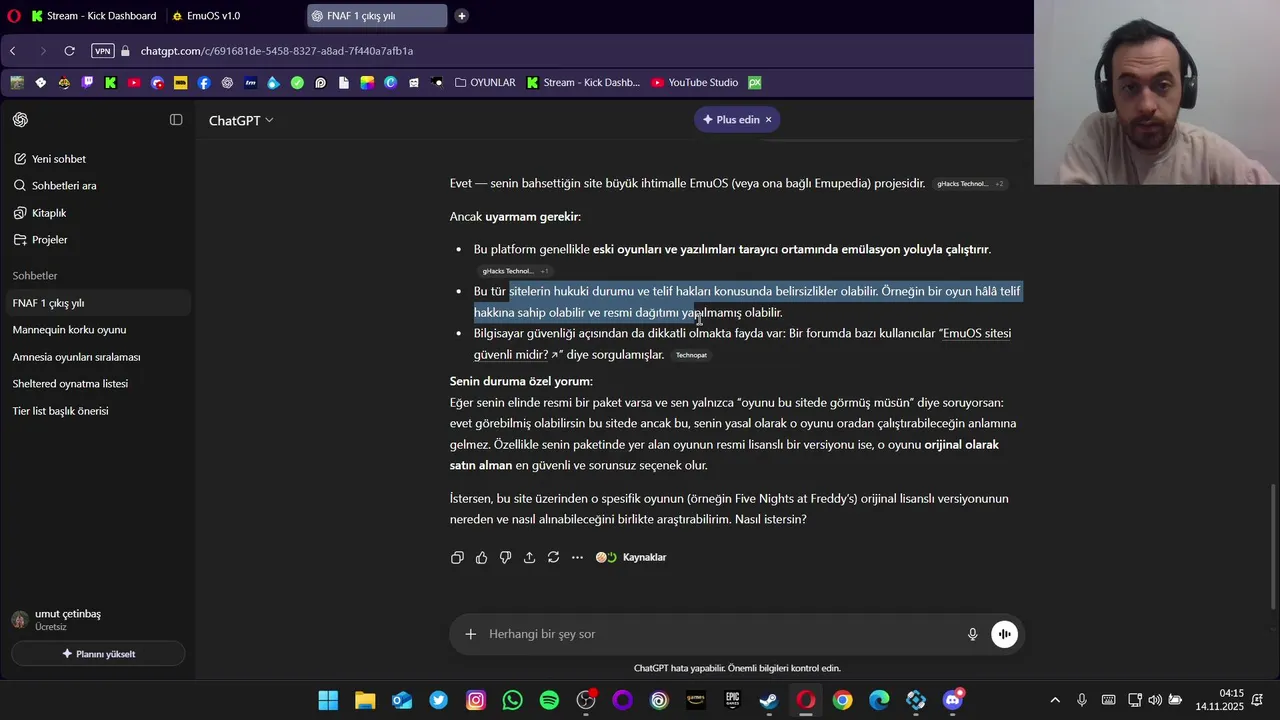This screenshot has width=1280, height=720.
Task: Start voice mode with waveform button
Action: (1004, 634)
